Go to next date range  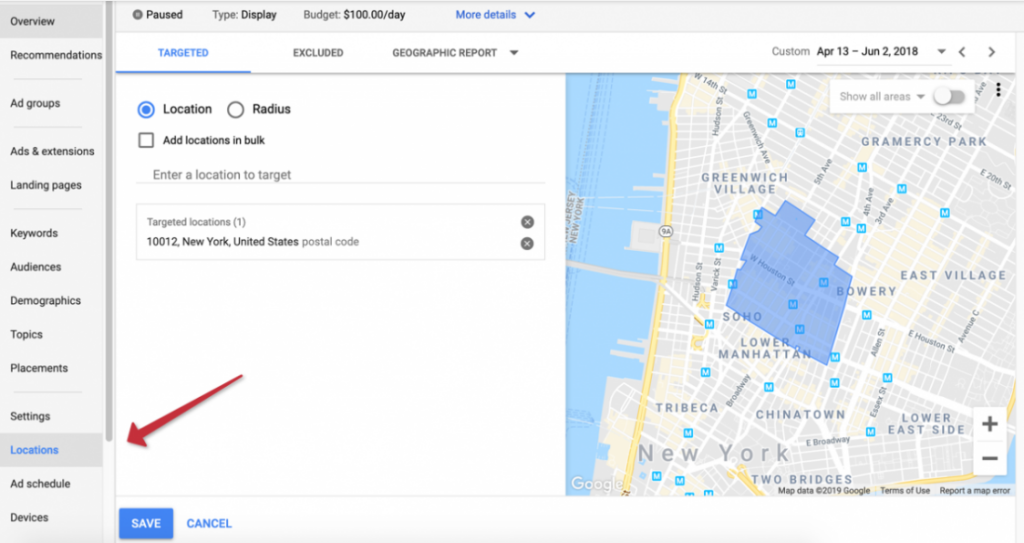point(991,52)
